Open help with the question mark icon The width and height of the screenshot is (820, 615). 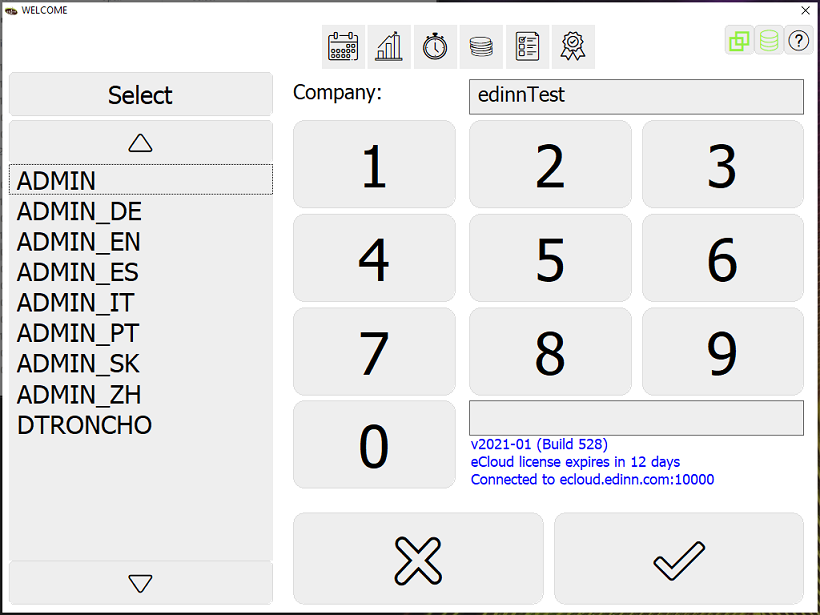click(799, 40)
